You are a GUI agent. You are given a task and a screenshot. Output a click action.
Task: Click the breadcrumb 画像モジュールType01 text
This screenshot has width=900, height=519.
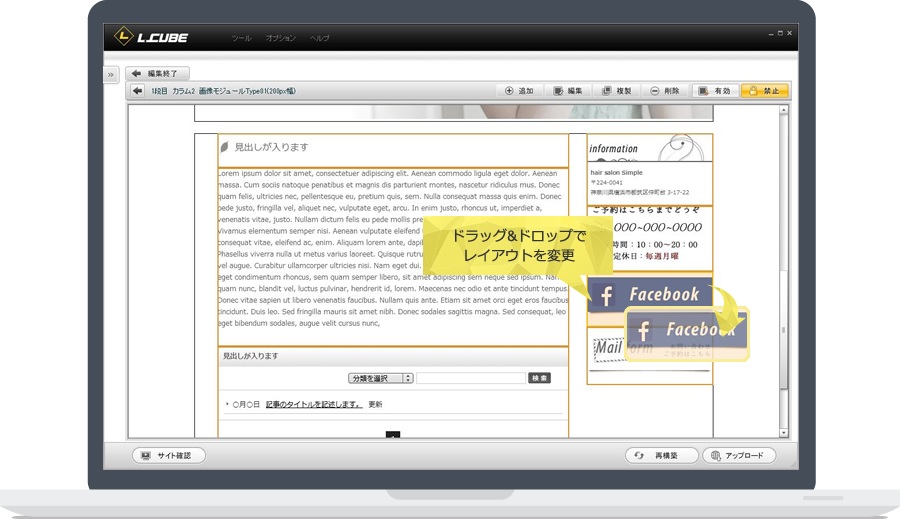click(247, 91)
